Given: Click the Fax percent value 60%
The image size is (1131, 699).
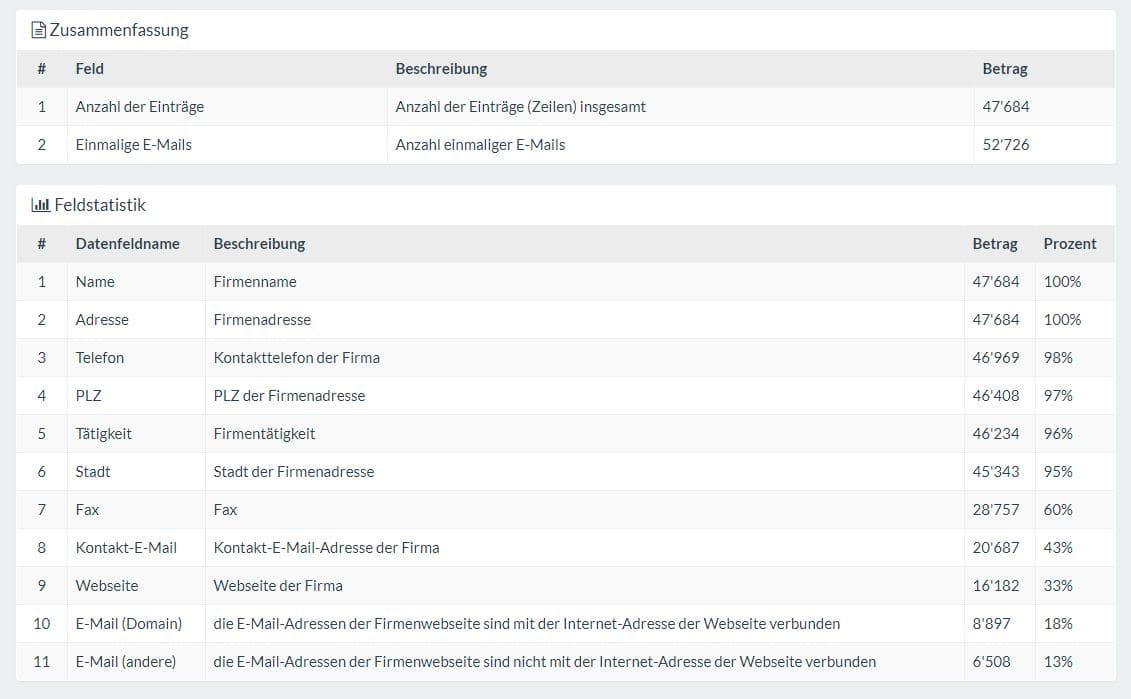Looking at the screenshot, I should 1058,510.
